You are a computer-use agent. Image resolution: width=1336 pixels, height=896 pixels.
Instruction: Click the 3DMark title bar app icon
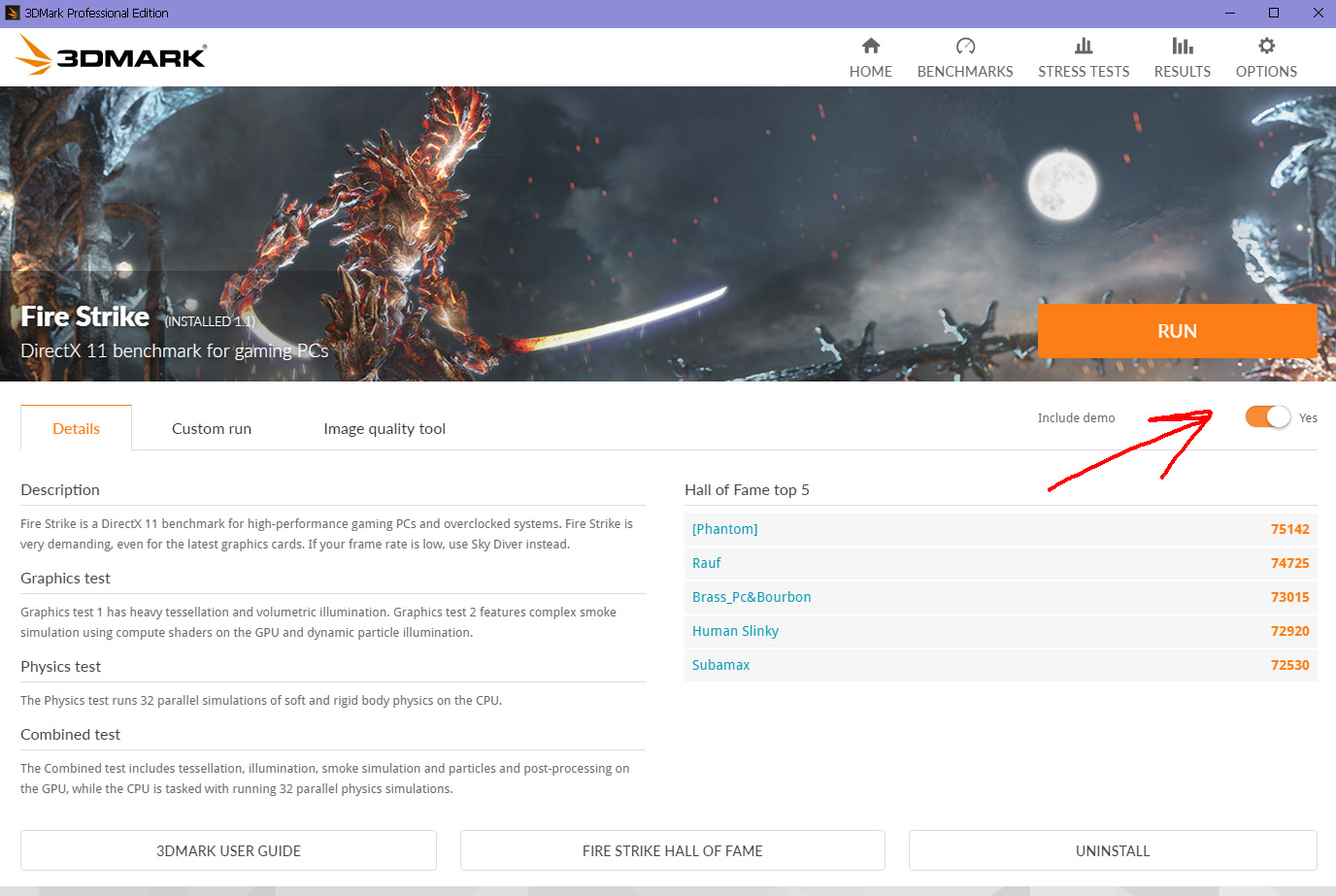click(13, 13)
